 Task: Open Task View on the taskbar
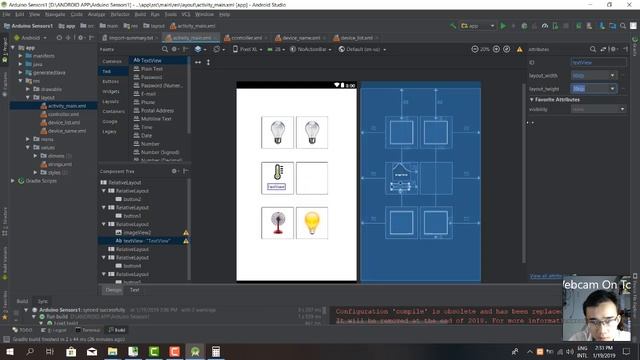click(50, 351)
